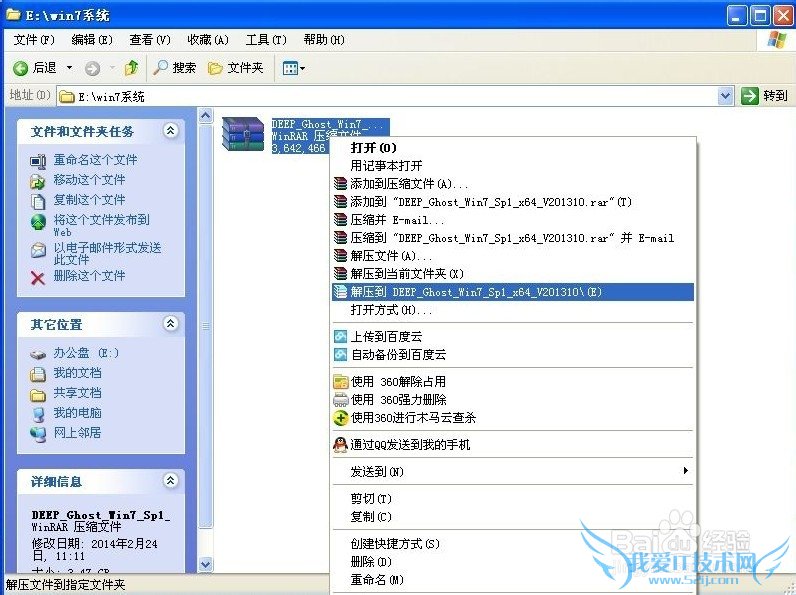This screenshot has width=796, height=595.
Task: Click the copy file task icon
Action: pos(38,201)
